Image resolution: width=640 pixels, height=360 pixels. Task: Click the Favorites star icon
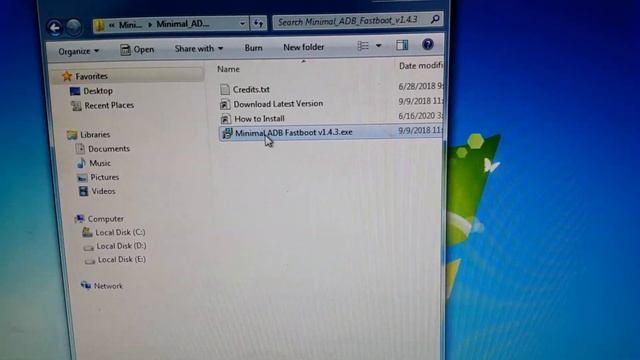click(x=67, y=76)
